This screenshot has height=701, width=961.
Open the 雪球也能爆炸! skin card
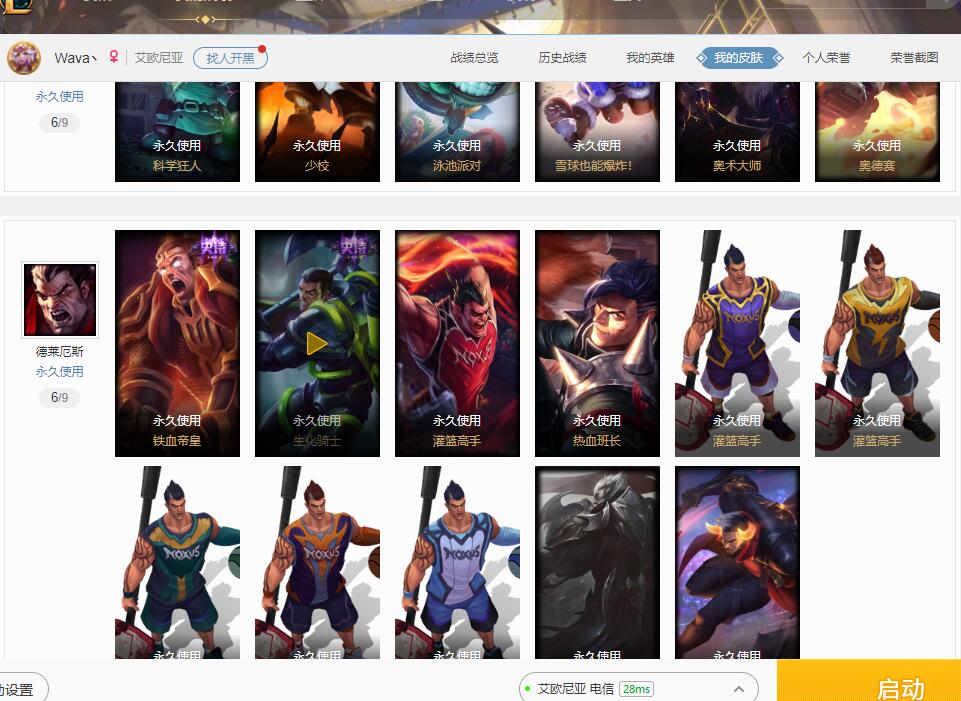pyautogui.click(x=597, y=132)
